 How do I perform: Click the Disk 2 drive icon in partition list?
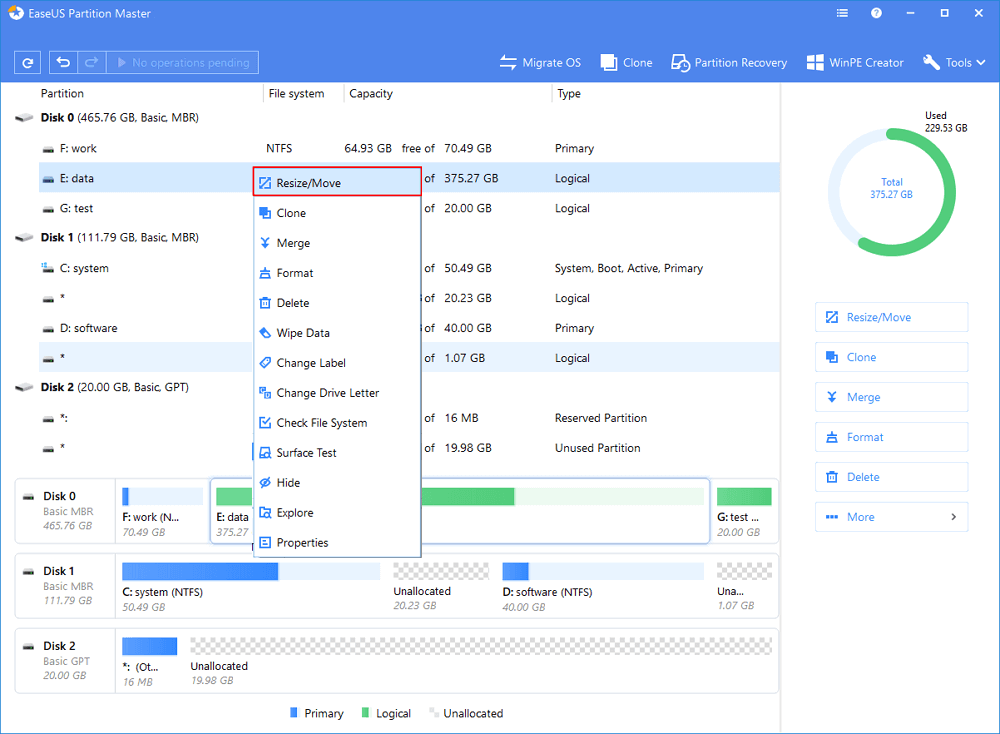(x=24, y=388)
